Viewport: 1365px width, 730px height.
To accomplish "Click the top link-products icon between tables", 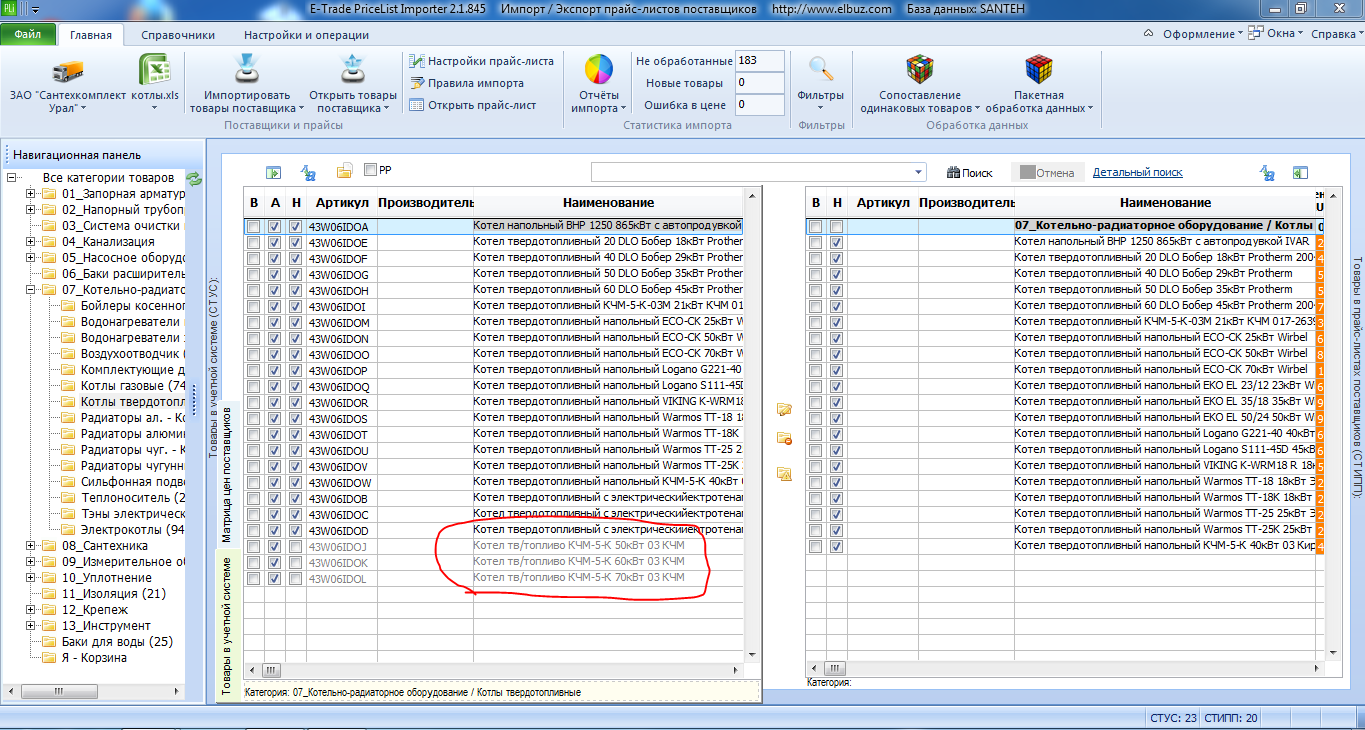I will pos(784,409).
